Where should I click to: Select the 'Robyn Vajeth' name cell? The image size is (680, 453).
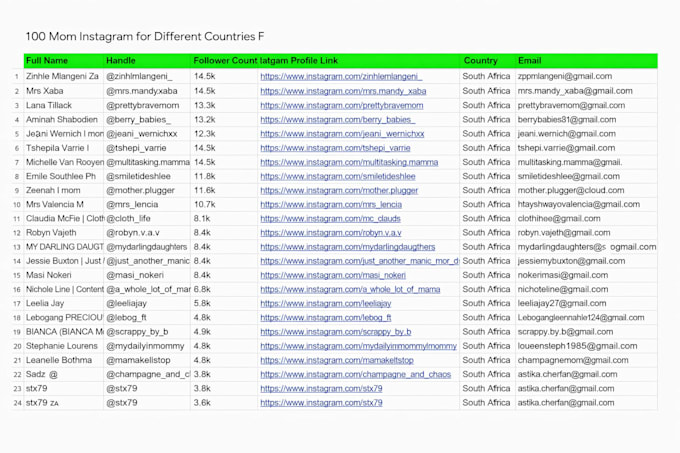click(x=64, y=233)
